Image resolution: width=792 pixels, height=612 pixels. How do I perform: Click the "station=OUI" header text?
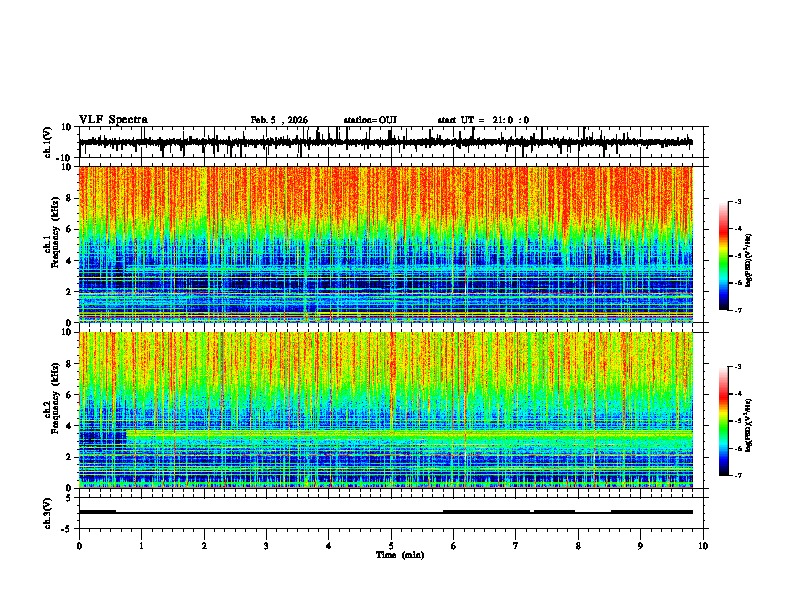370,120
